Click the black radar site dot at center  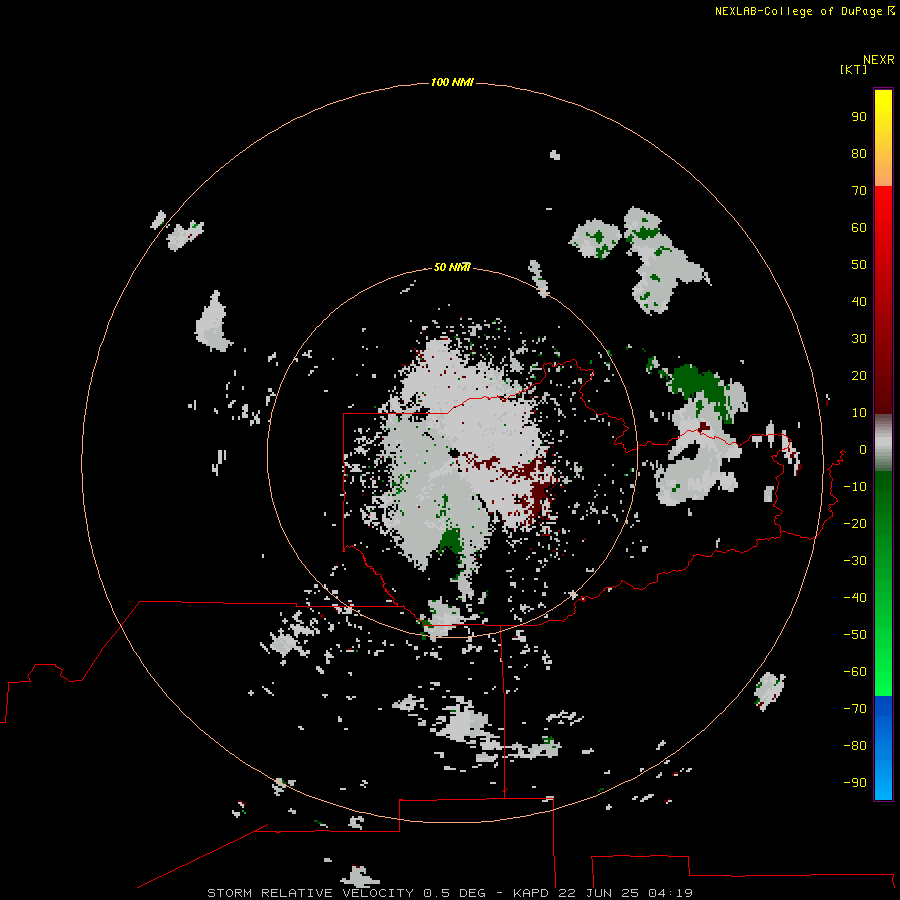click(x=454, y=453)
